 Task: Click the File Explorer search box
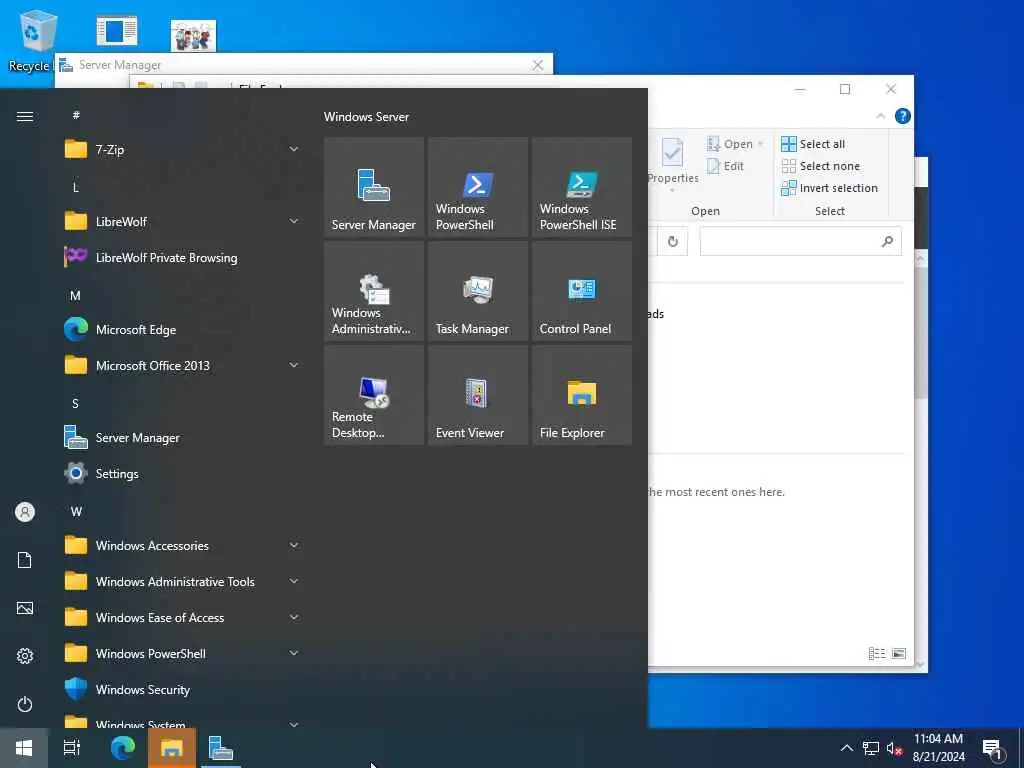click(x=801, y=242)
